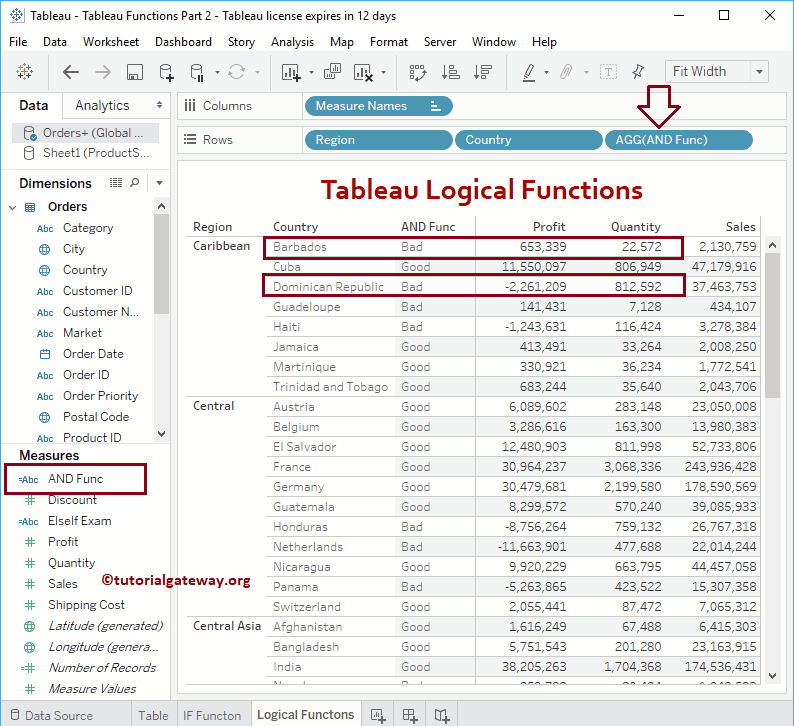This screenshot has height=726, width=794.
Task: Select the Postal Code dimension
Action: tap(96, 417)
